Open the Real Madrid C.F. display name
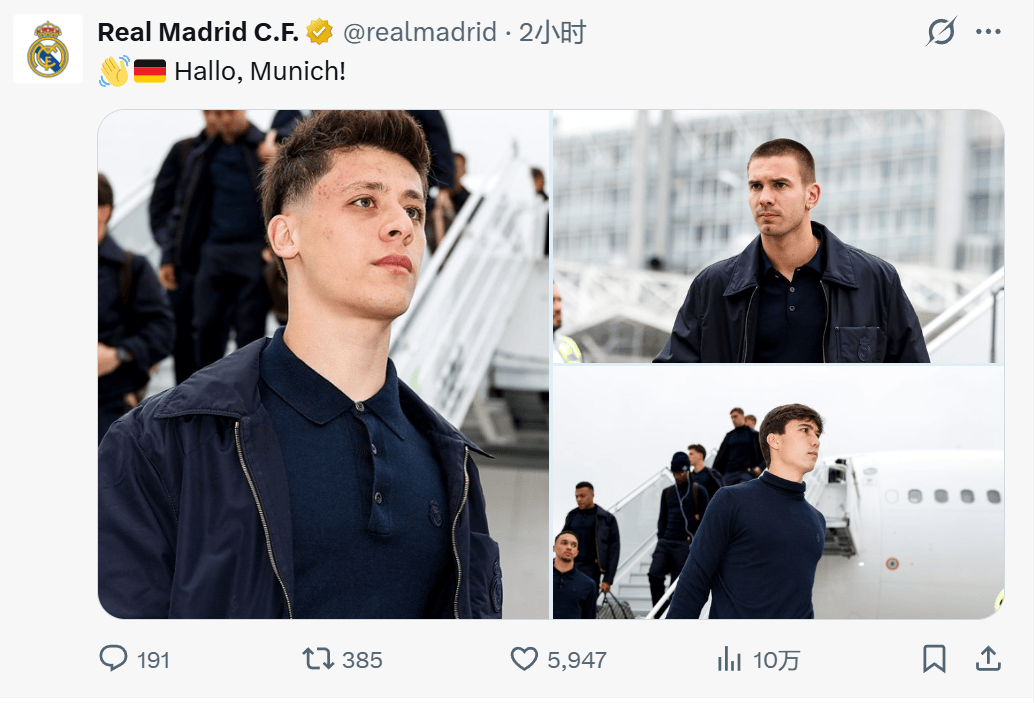Viewport: 1036px width, 703px height. pyautogui.click(x=197, y=32)
